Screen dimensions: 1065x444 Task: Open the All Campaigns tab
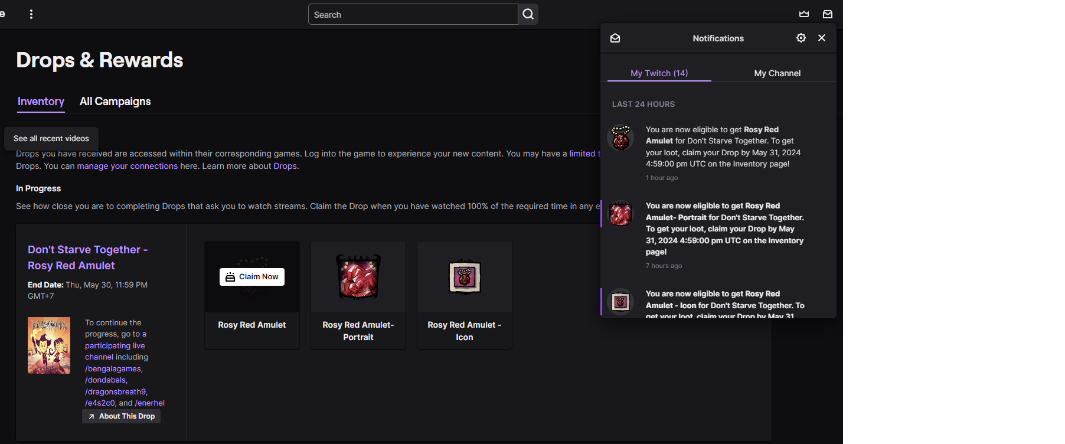(x=115, y=101)
